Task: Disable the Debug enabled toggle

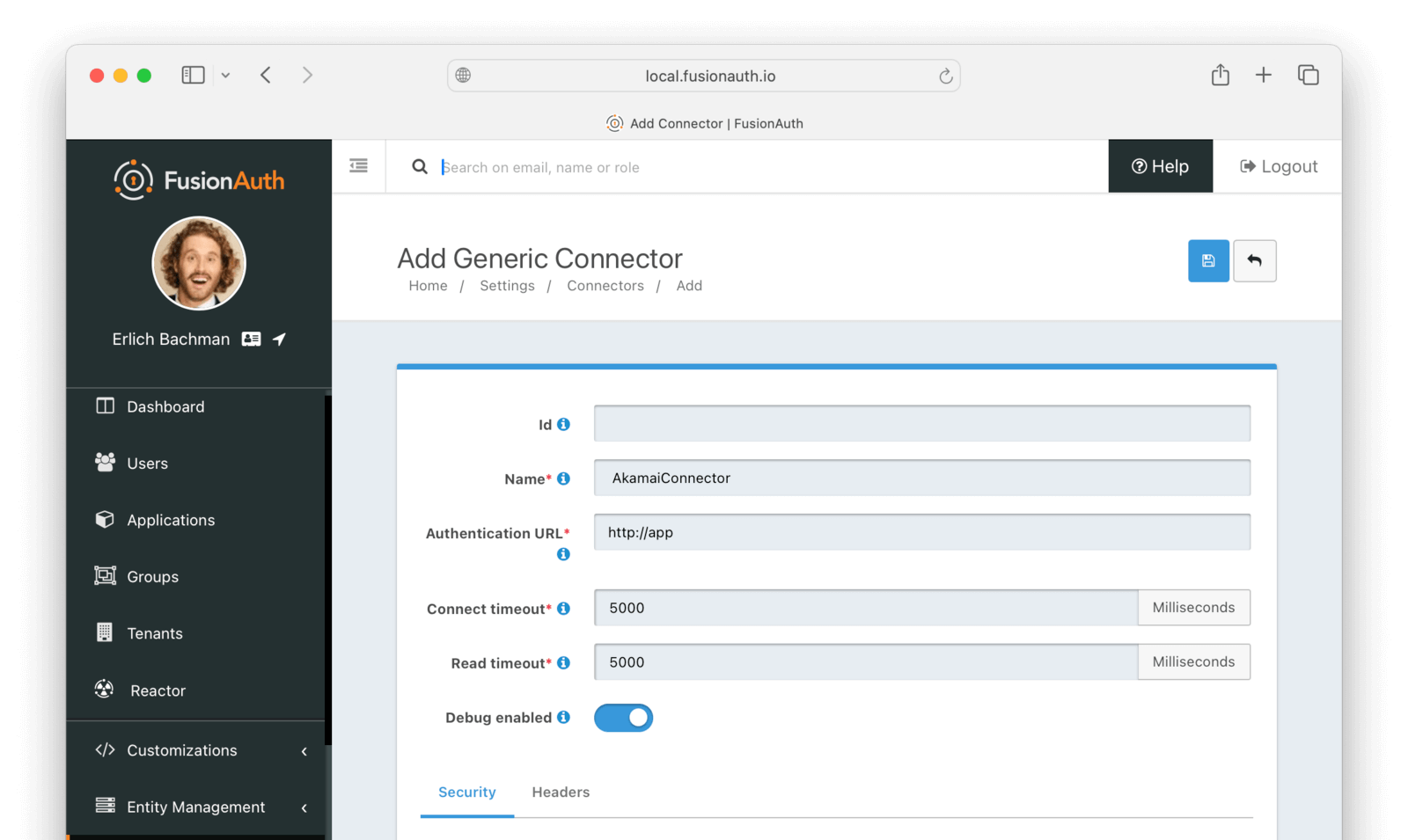Action: pyautogui.click(x=623, y=718)
